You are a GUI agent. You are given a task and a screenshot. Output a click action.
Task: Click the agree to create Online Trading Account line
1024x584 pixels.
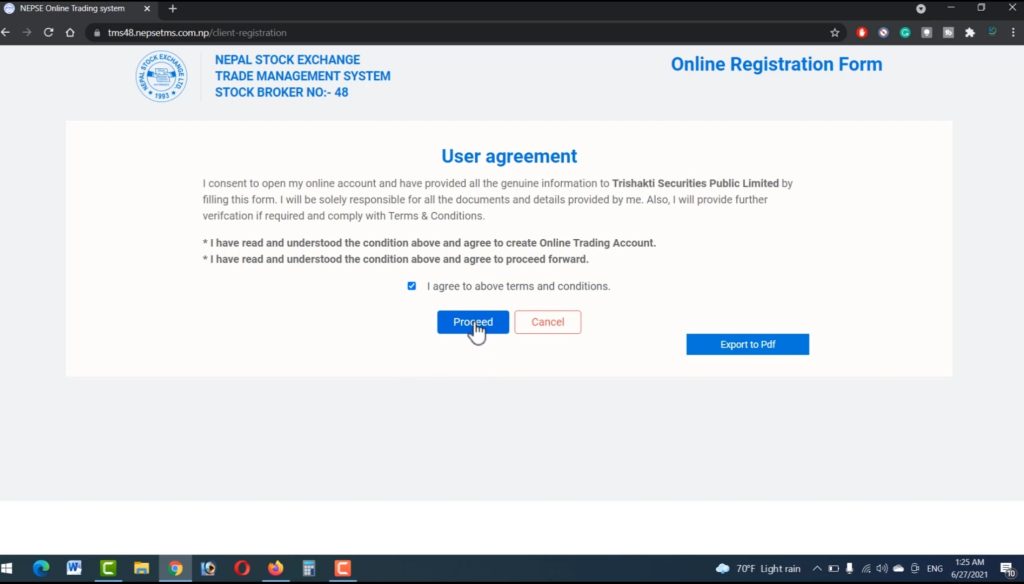(x=429, y=243)
